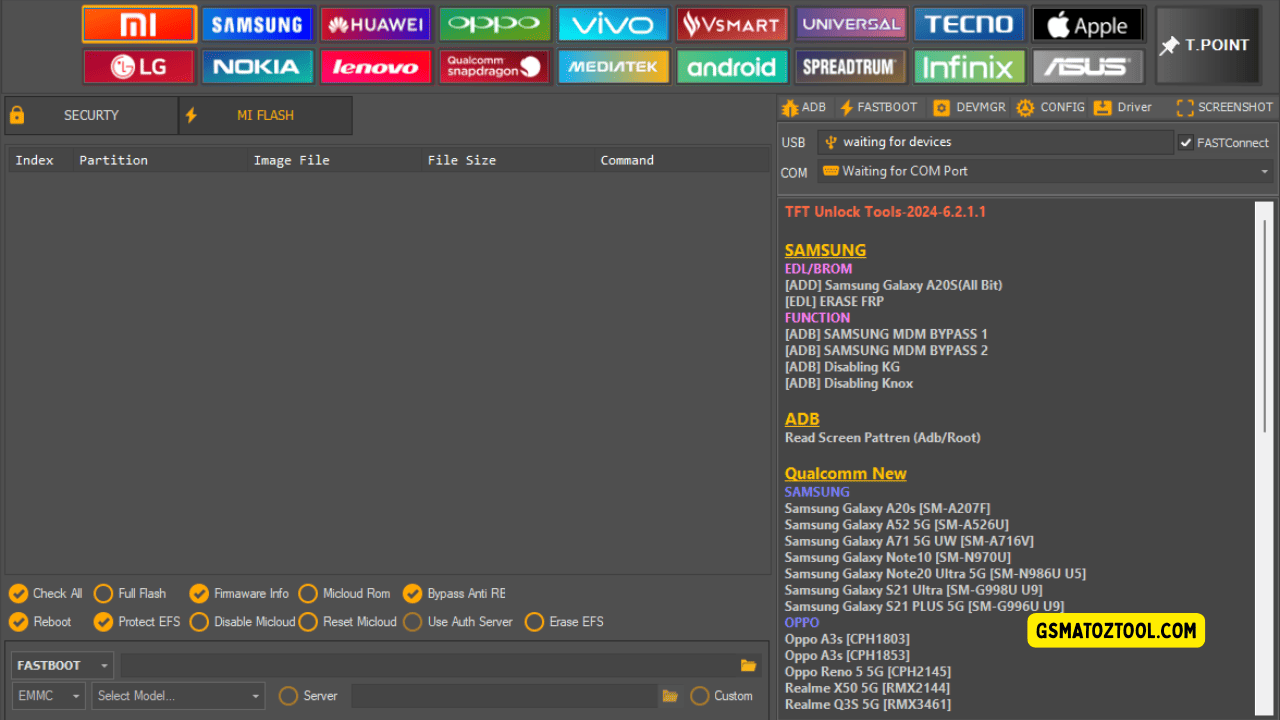The height and width of the screenshot is (720, 1280).
Task: Switch to the MI FLASH tab
Action: point(265,115)
